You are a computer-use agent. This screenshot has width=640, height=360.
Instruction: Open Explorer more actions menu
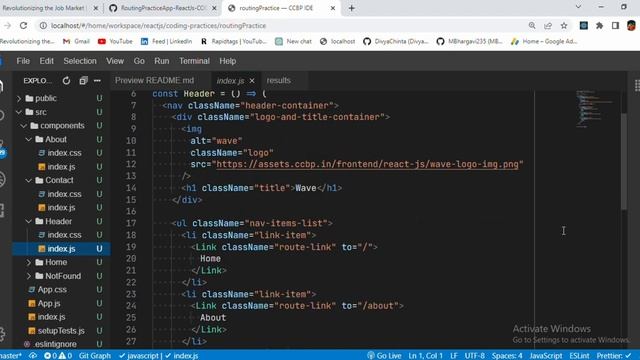[97, 81]
